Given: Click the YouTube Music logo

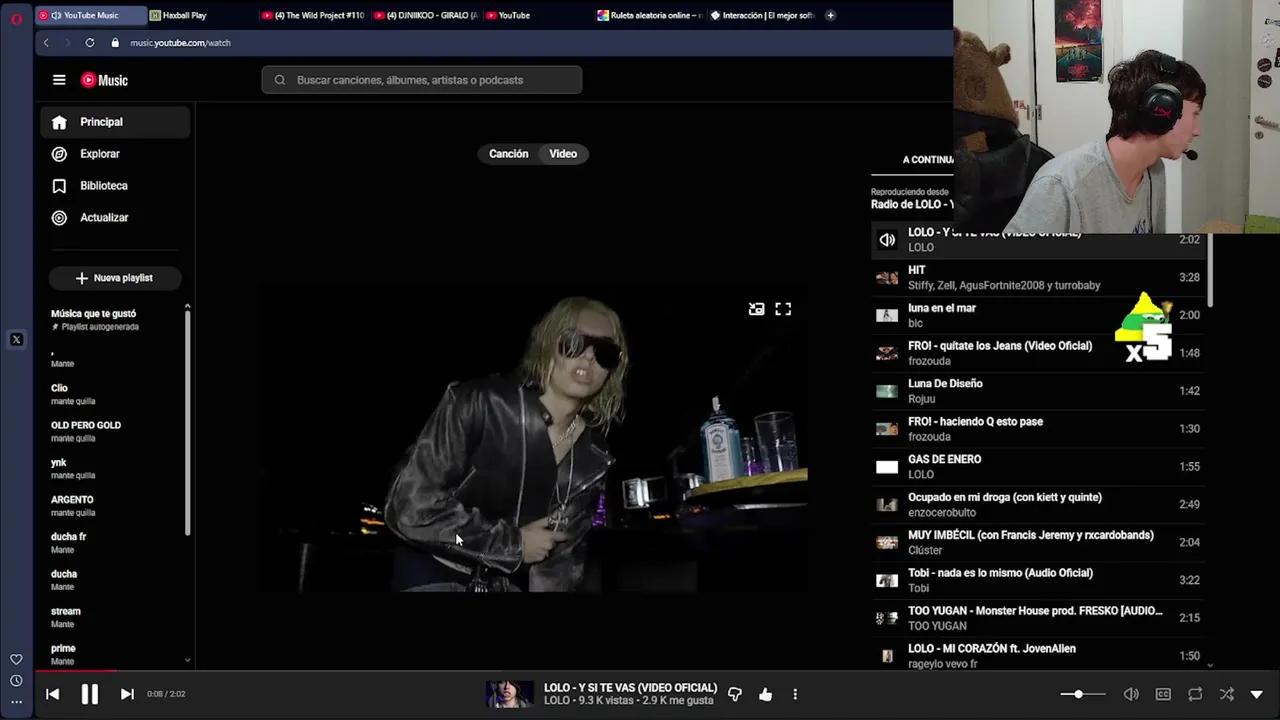Looking at the screenshot, I should pyautogui.click(x=104, y=80).
